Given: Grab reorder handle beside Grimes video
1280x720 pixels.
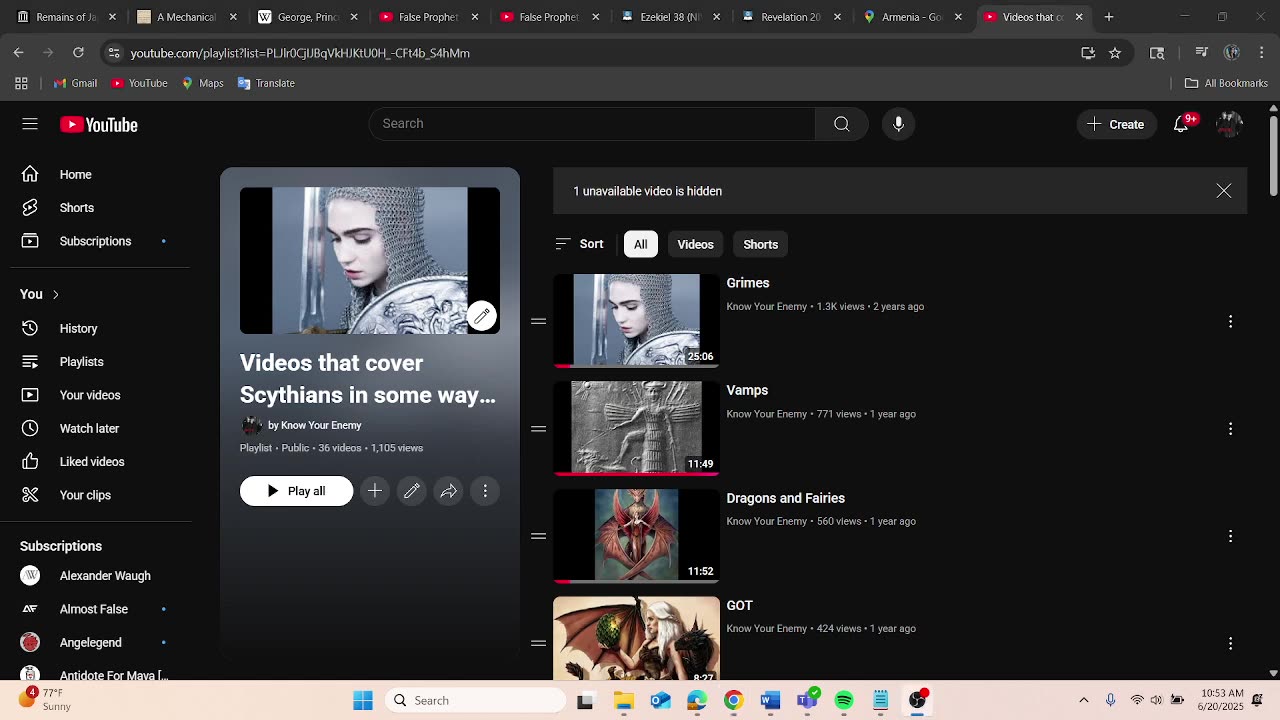Looking at the screenshot, I should (538, 321).
